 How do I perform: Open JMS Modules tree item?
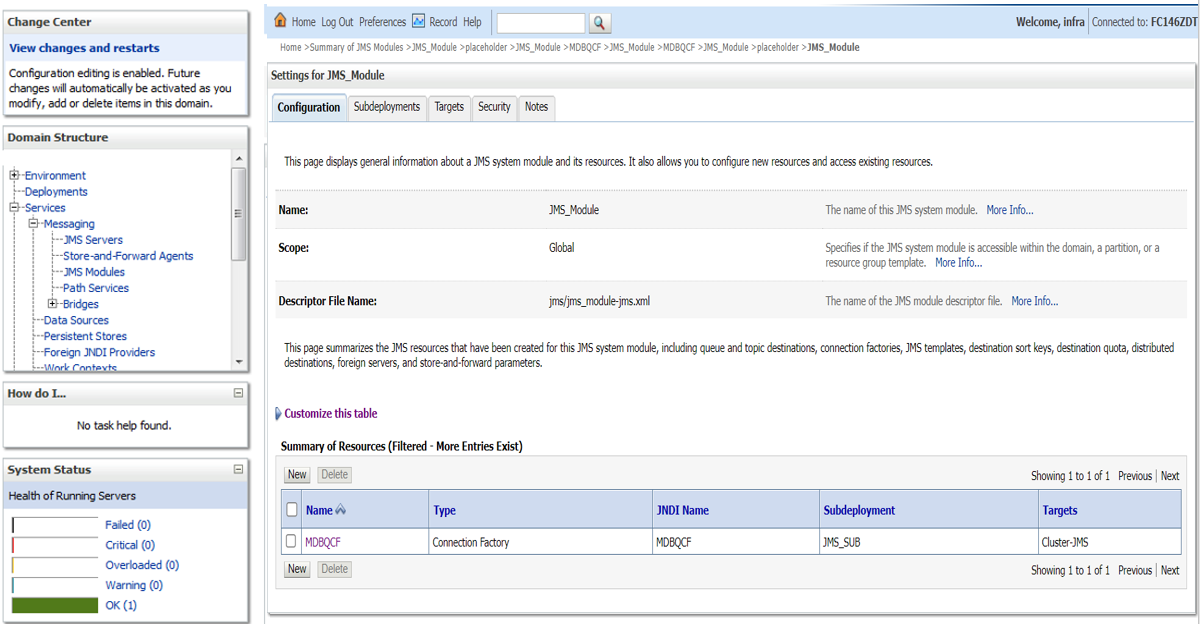tap(94, 272)
